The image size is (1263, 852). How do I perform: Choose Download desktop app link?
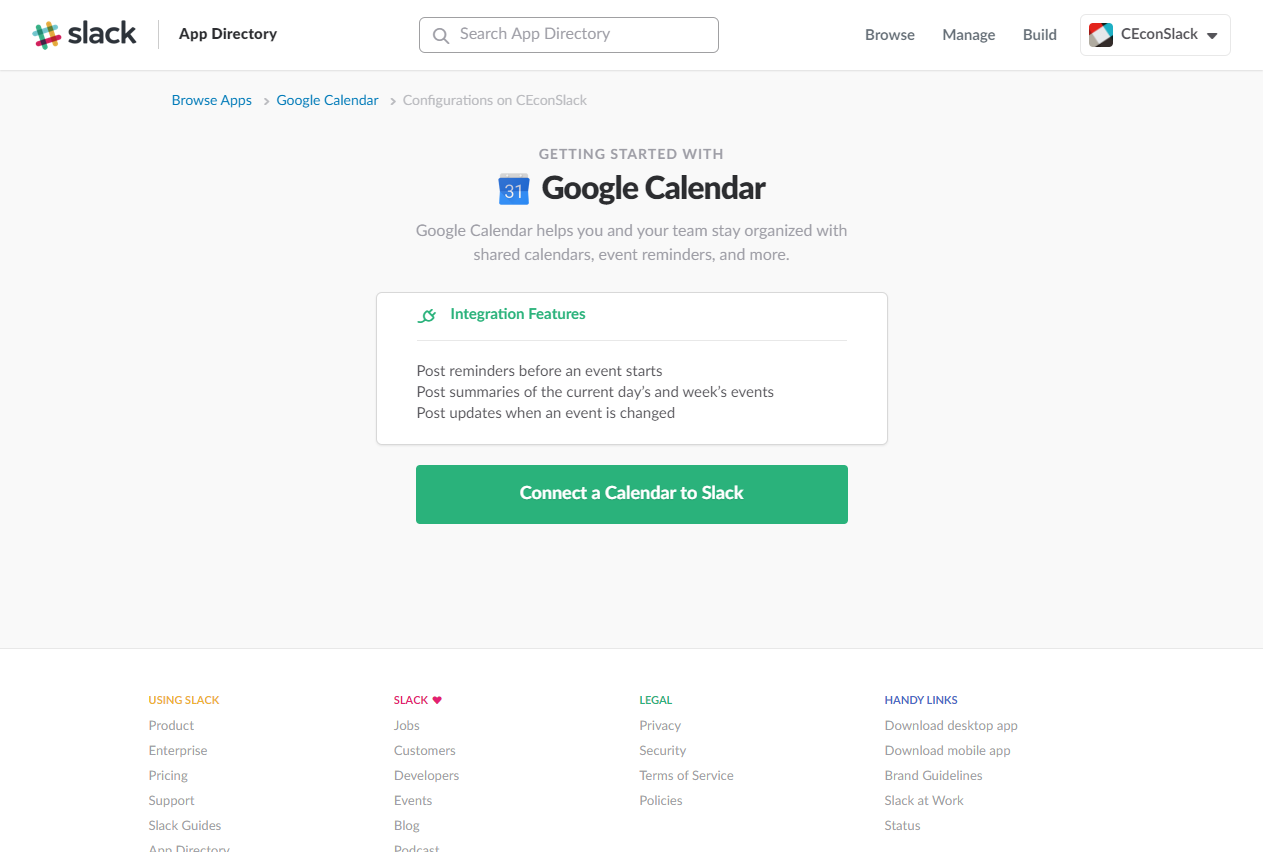(x=951, y=725)
